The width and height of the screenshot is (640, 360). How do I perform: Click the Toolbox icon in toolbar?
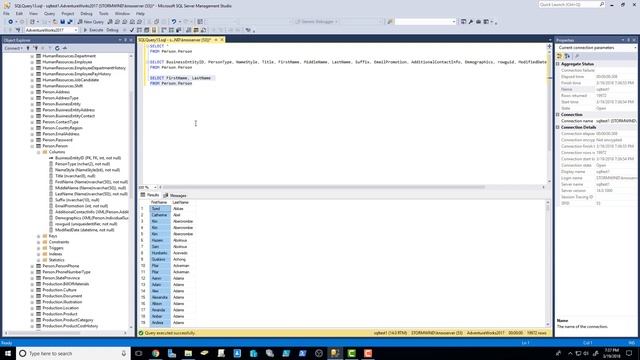coord(479,22)
